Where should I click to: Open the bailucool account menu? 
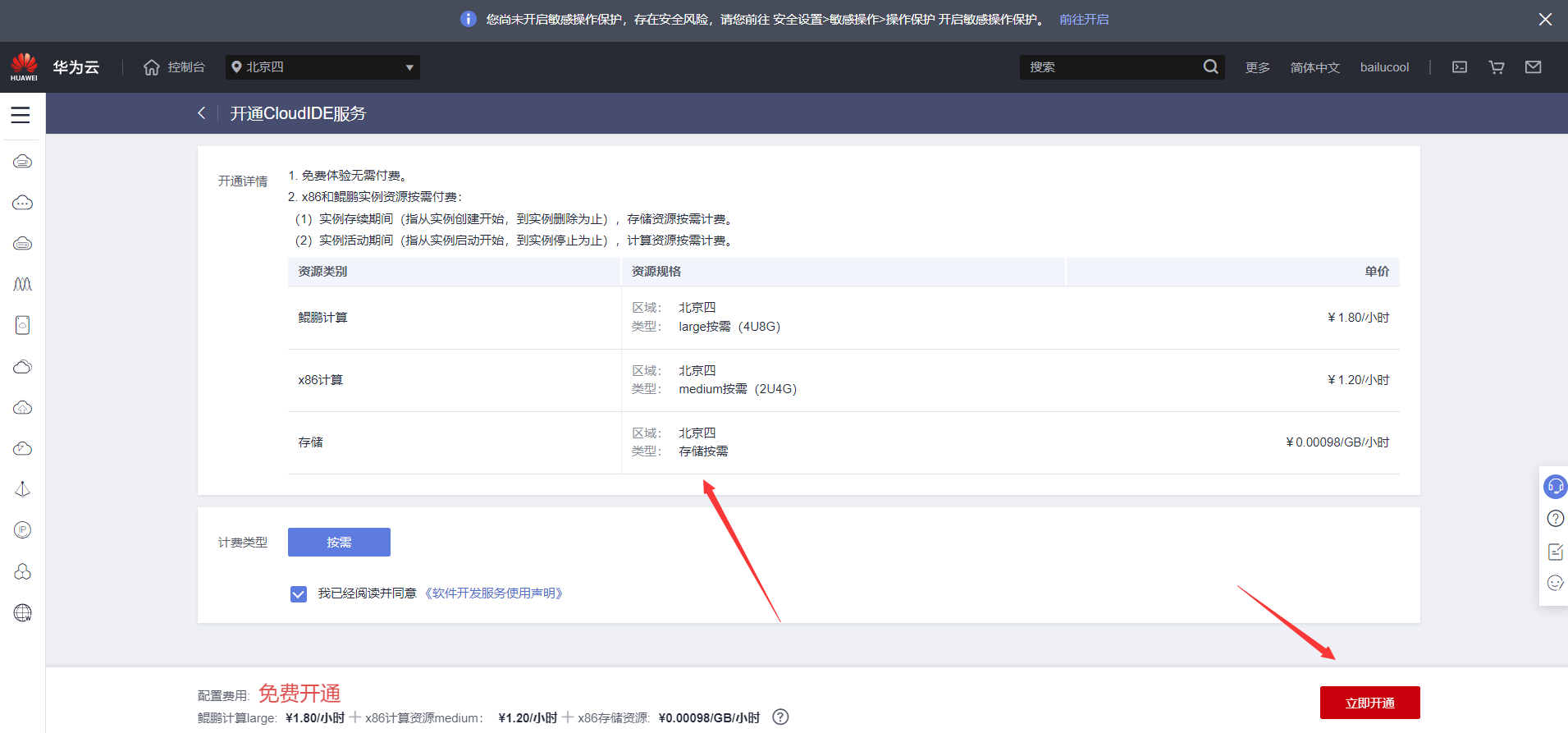(x=1384, y=67)
